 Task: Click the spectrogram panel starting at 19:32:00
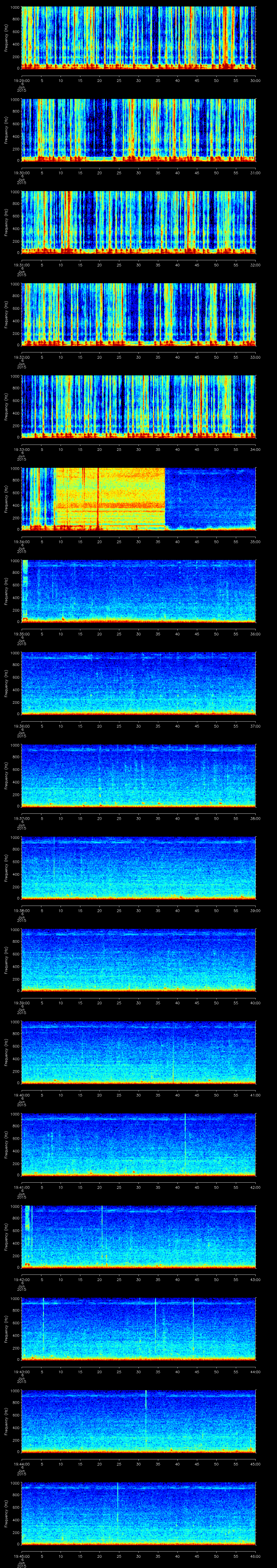point(139,314)
